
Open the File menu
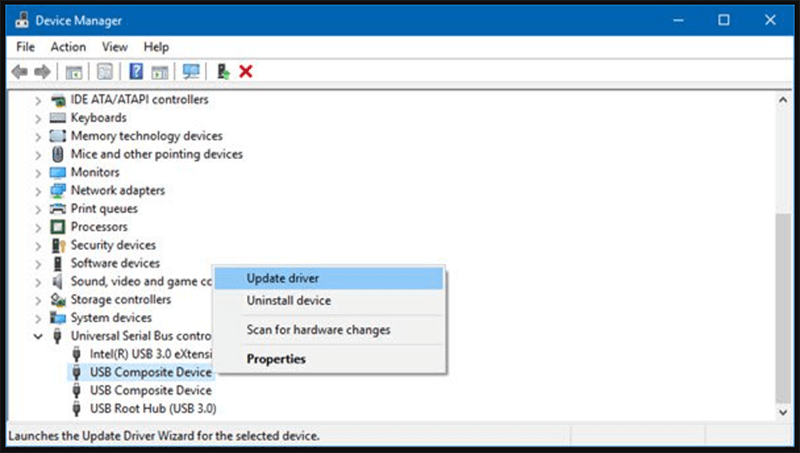point(26,47)
